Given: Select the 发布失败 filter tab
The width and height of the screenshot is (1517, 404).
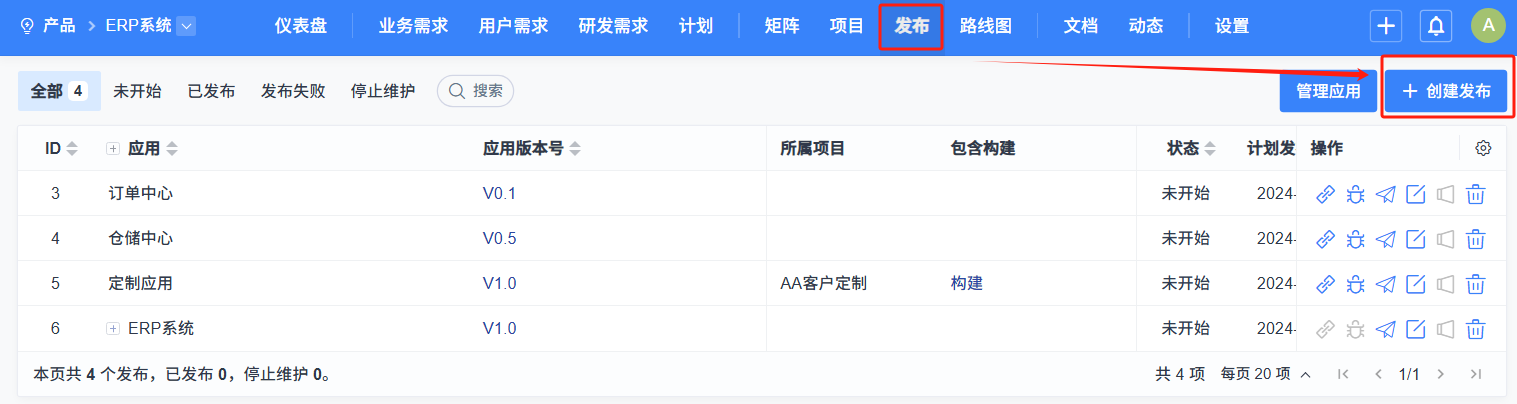Looking at the screenshot, I should (x=293, y=91).
